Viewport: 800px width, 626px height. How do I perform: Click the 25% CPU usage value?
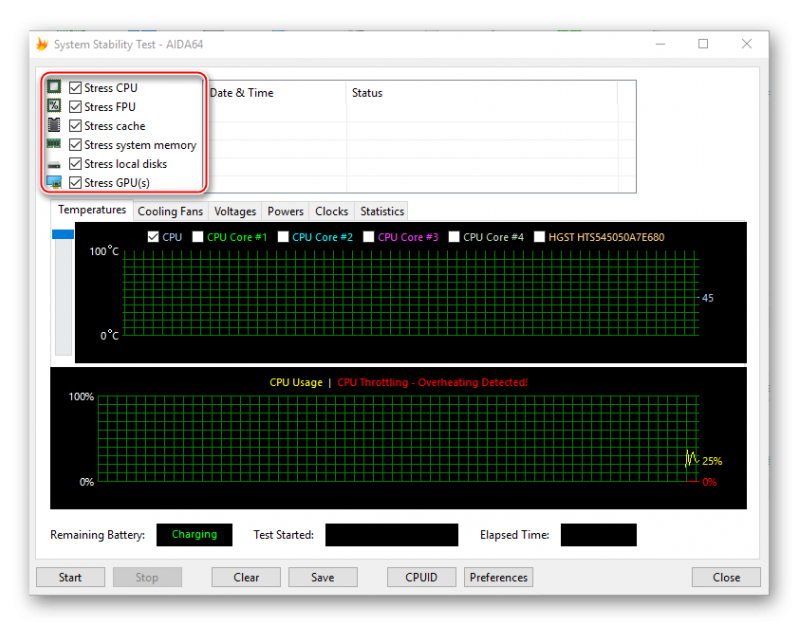tap(712, 461)
